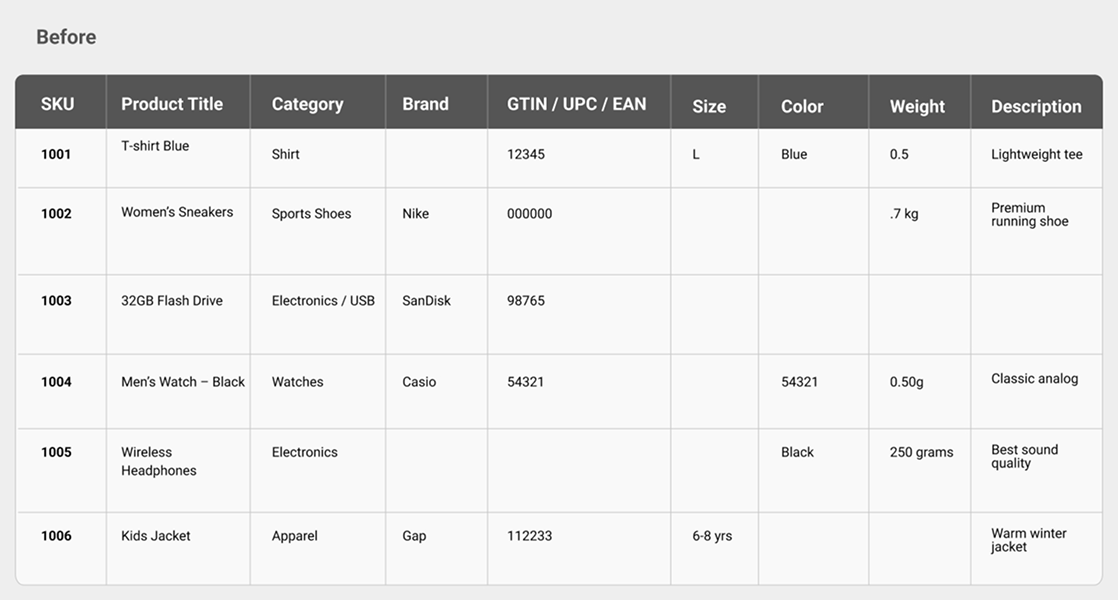1118x600 pixels.
Task: Select the Brand column header
Action: (x=425, y=104)
